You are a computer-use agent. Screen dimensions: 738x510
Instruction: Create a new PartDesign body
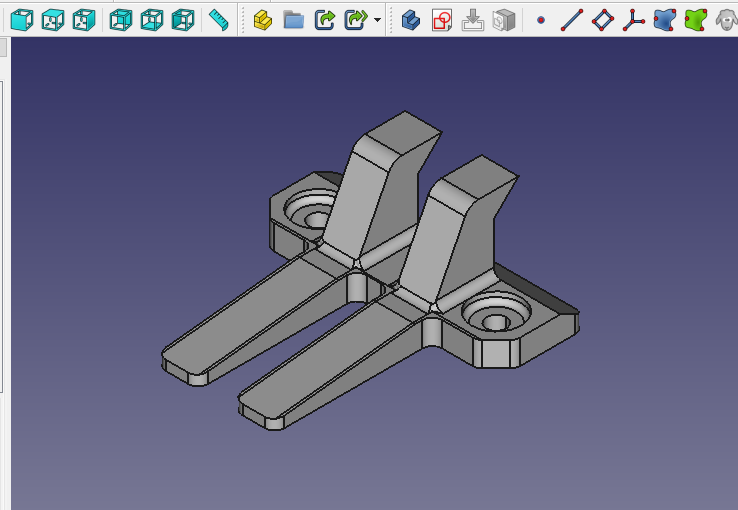point(410,19)
